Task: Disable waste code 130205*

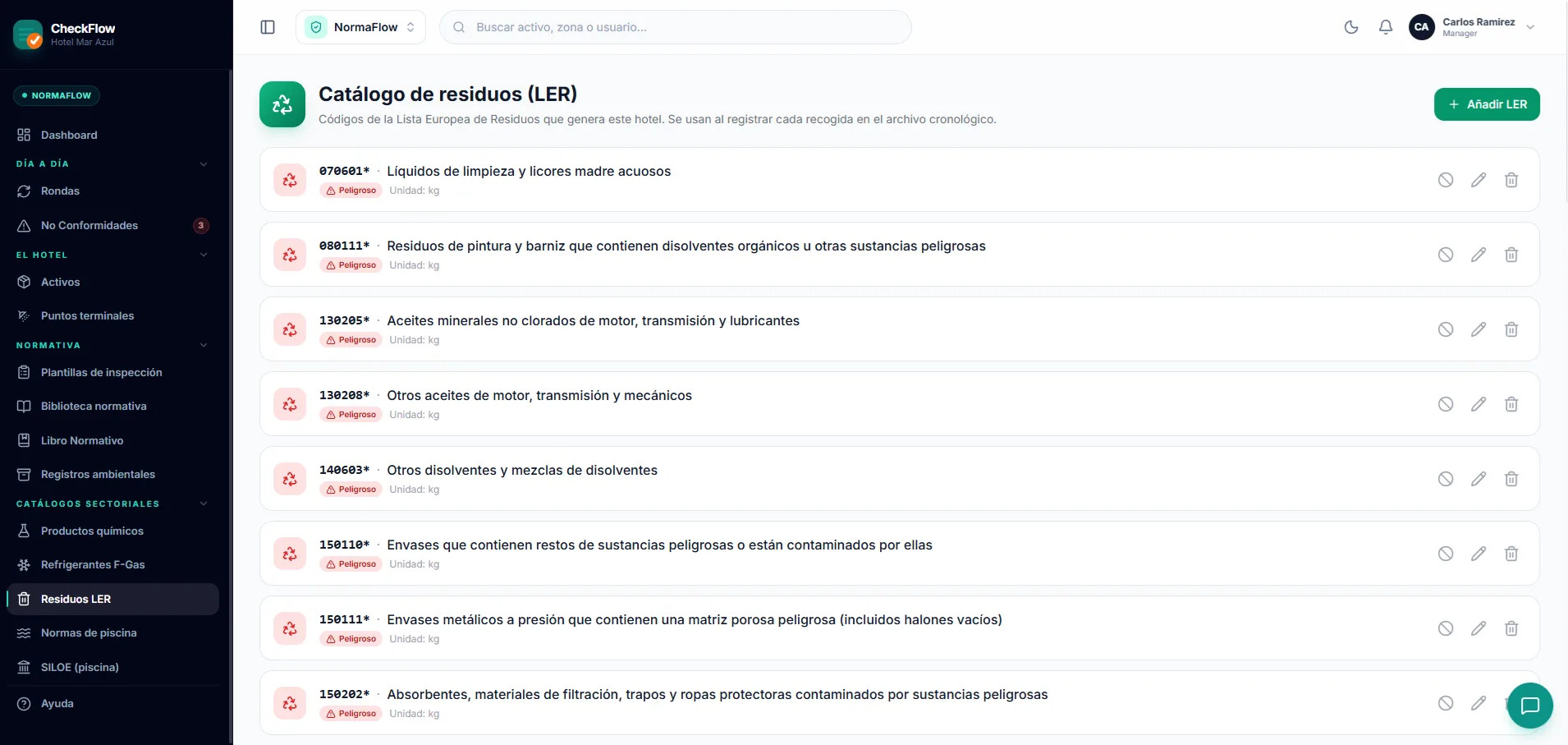Action: 1446,329
